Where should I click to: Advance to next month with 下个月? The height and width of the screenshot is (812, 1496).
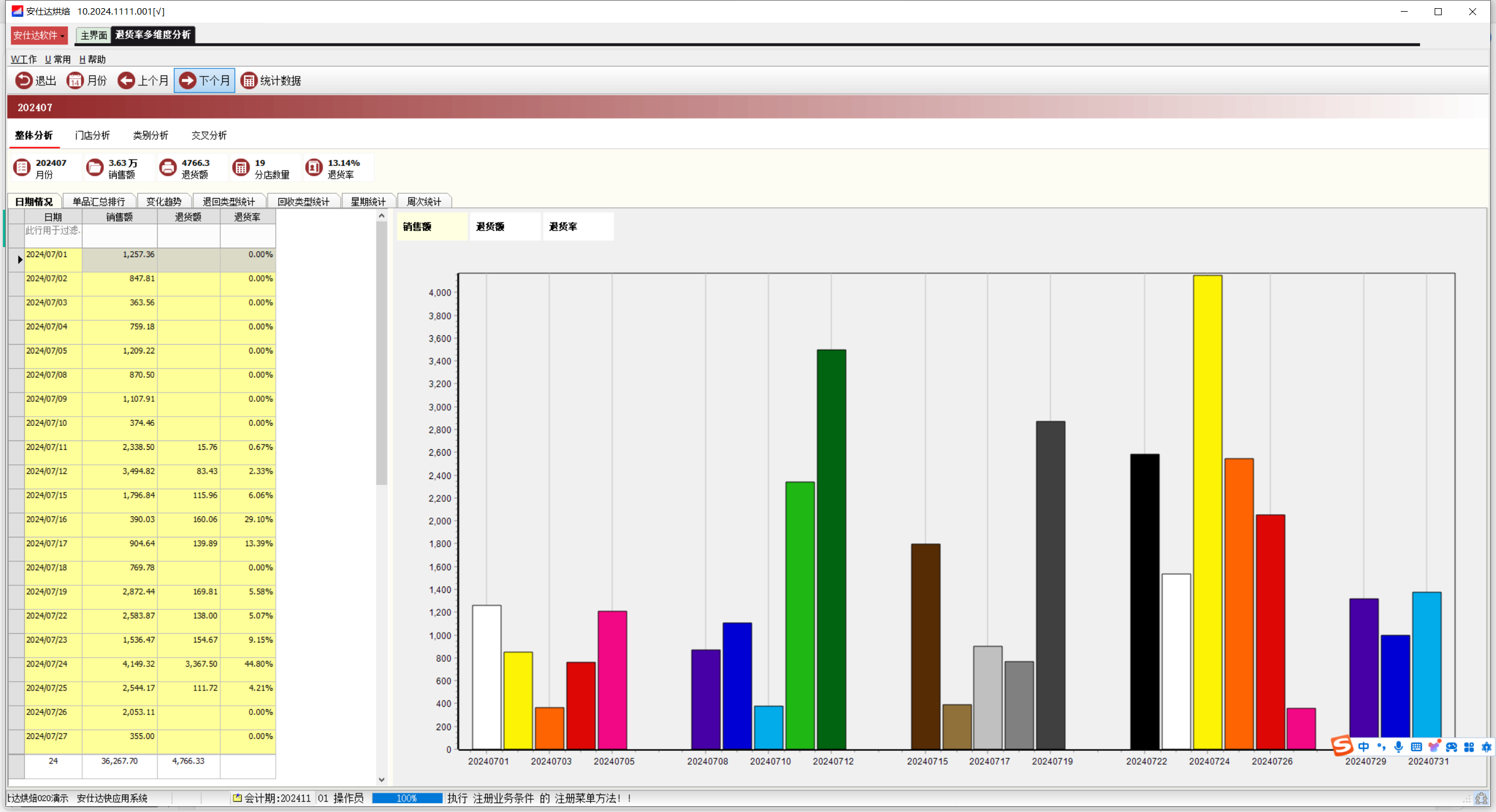(188, 81)
